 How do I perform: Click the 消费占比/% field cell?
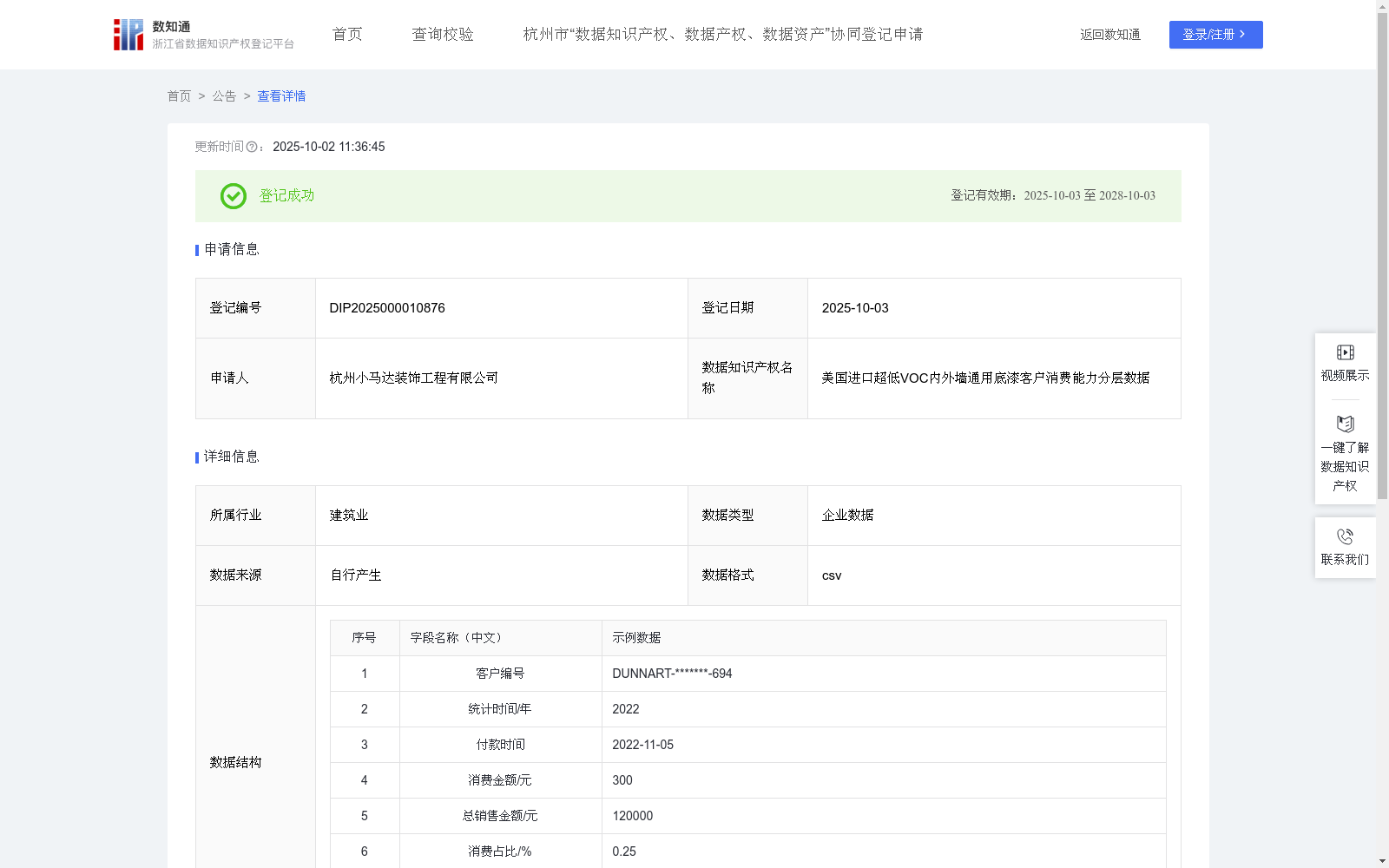point(500,852)
